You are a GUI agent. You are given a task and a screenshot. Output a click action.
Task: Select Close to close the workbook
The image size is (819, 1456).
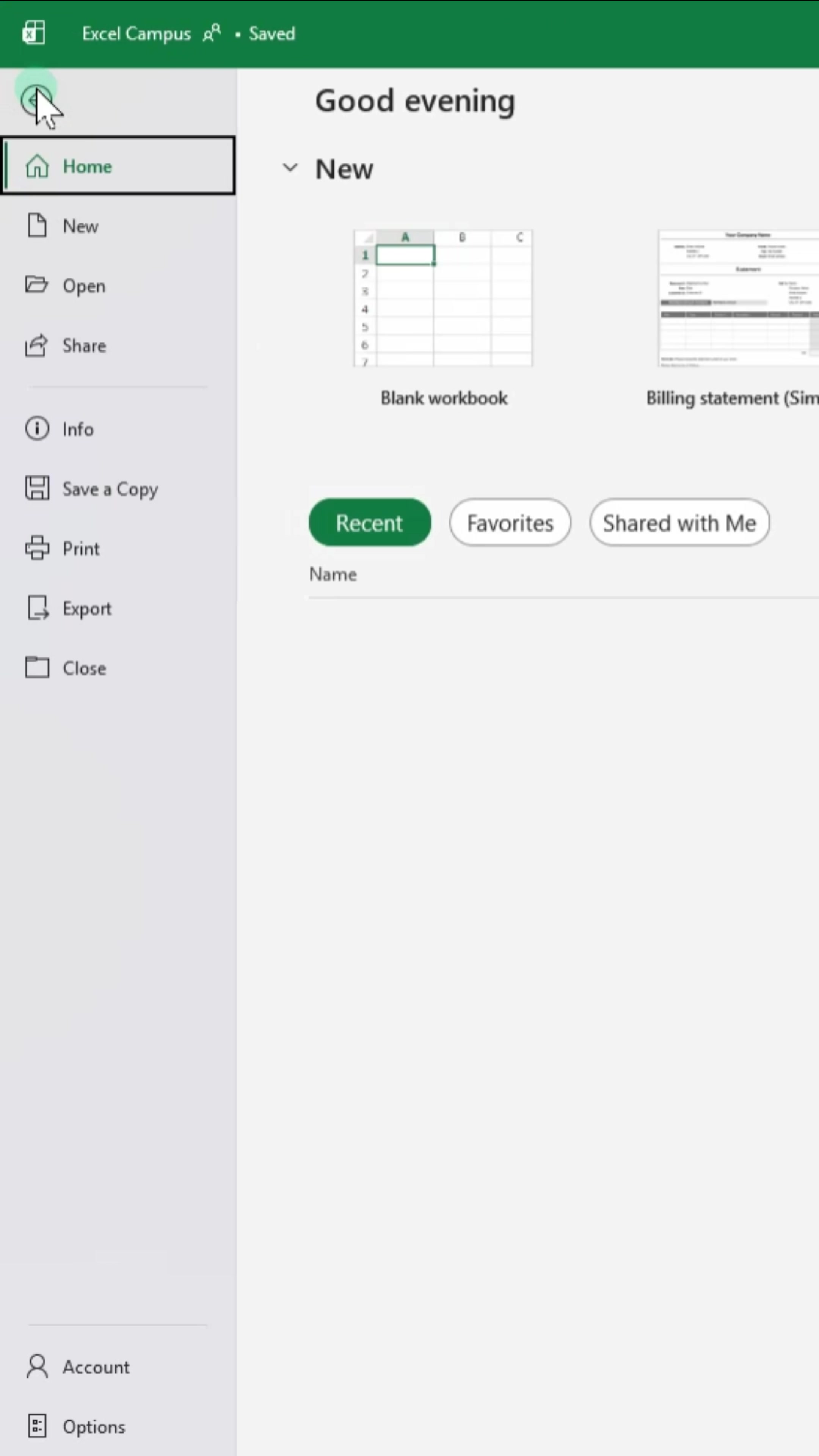click(118, 668)
